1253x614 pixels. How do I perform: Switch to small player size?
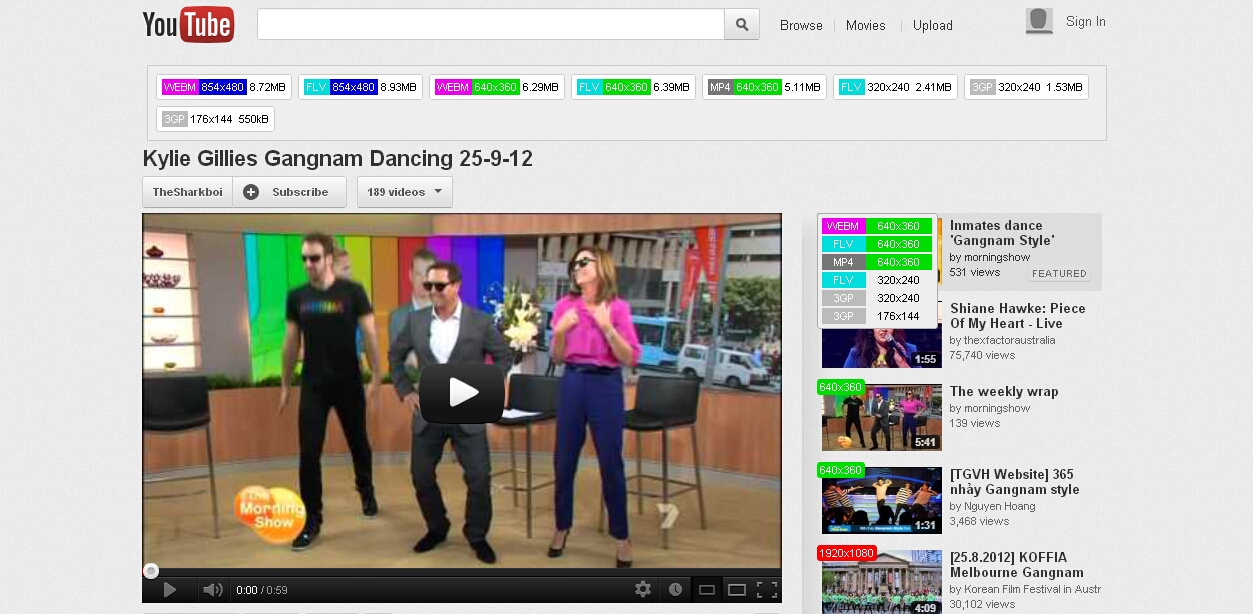tap(706, 590)
